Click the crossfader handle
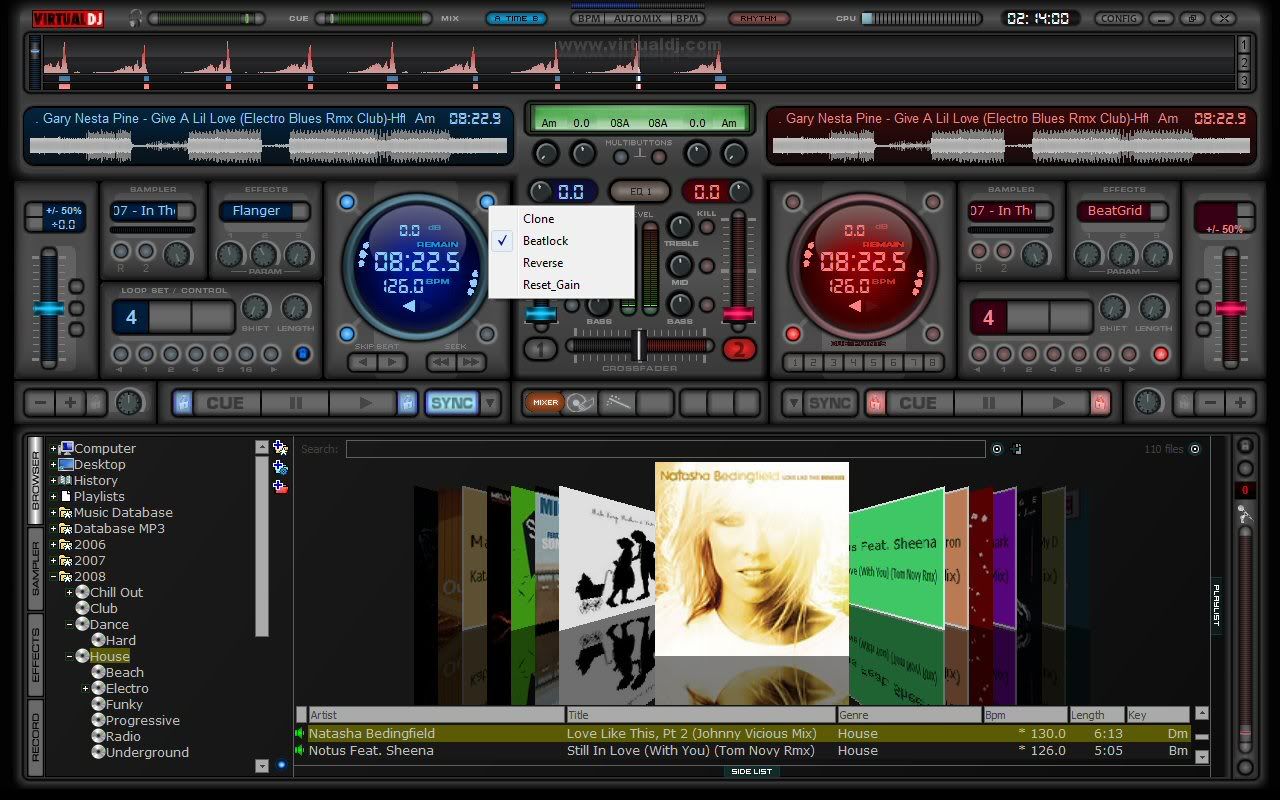Screen dimensions: 1280x800 [x=638, y=345]
